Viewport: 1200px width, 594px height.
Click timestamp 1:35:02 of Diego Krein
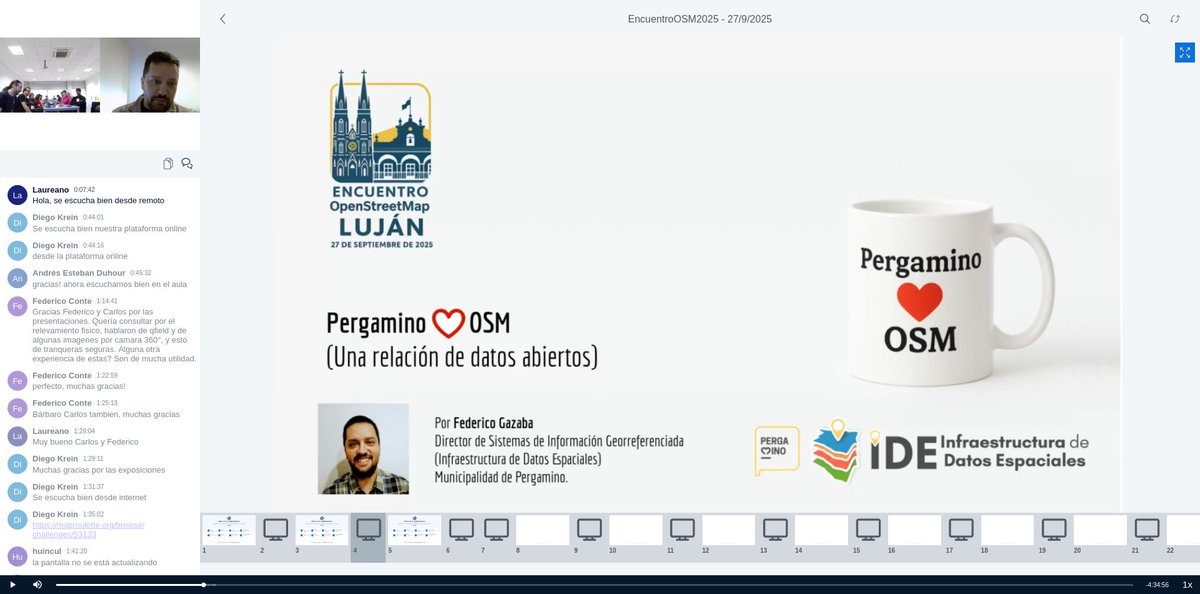click(93, 514)
